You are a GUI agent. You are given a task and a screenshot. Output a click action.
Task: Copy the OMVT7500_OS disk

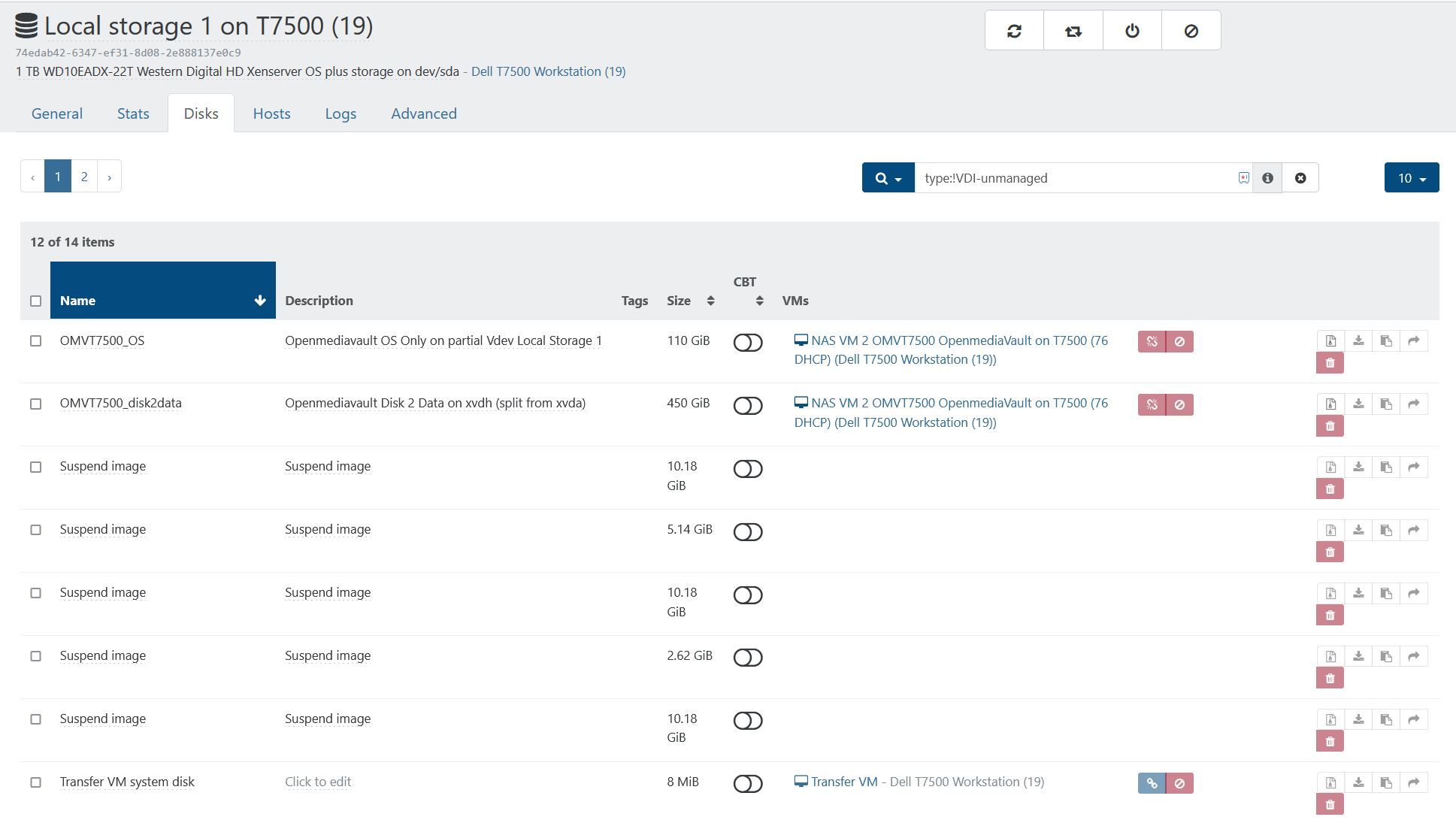tap(1386, 340)
